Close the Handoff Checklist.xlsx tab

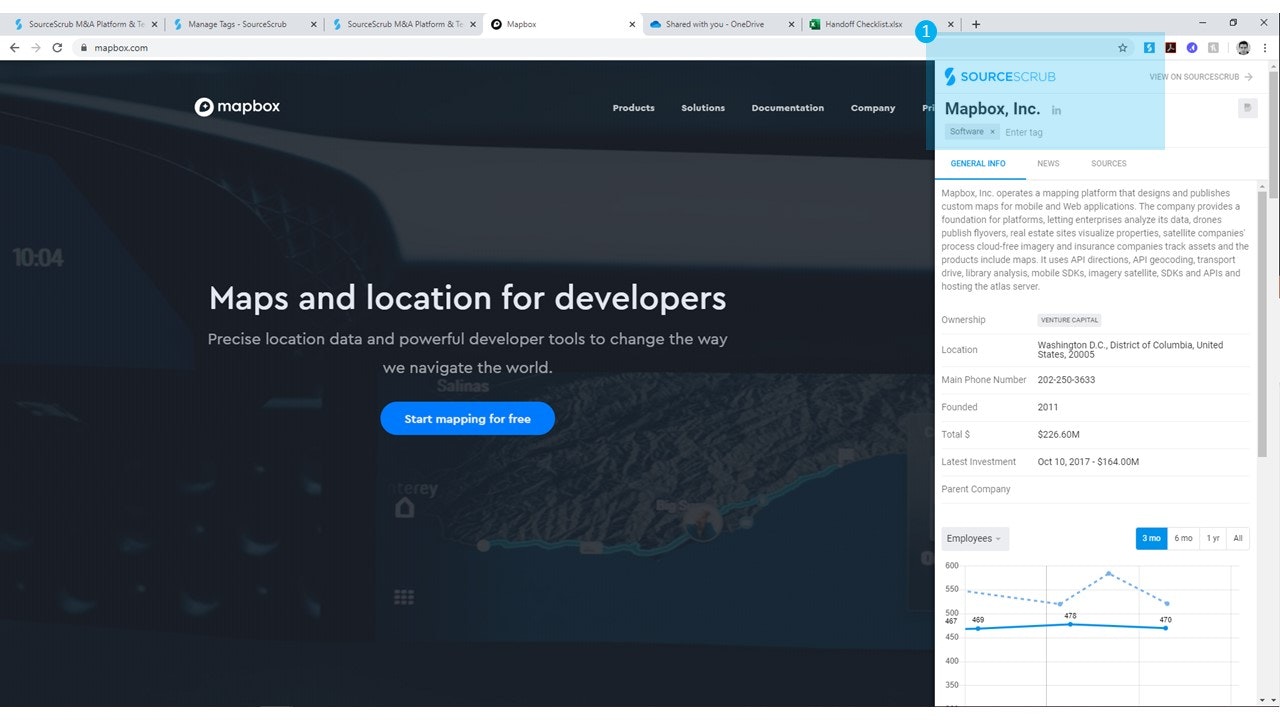(x=950, y=24)
